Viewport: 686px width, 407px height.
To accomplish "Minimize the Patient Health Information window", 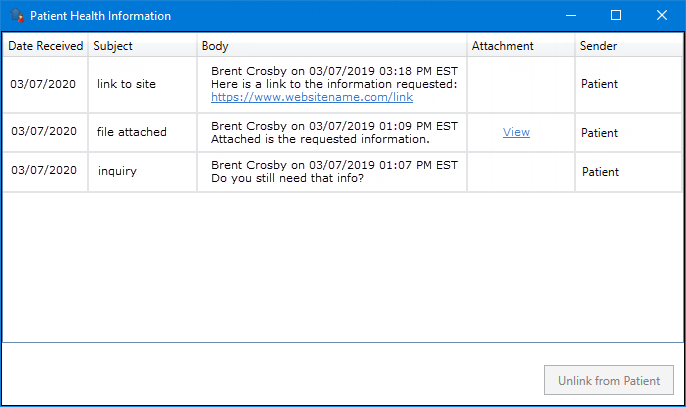I will tap(571, 15).
